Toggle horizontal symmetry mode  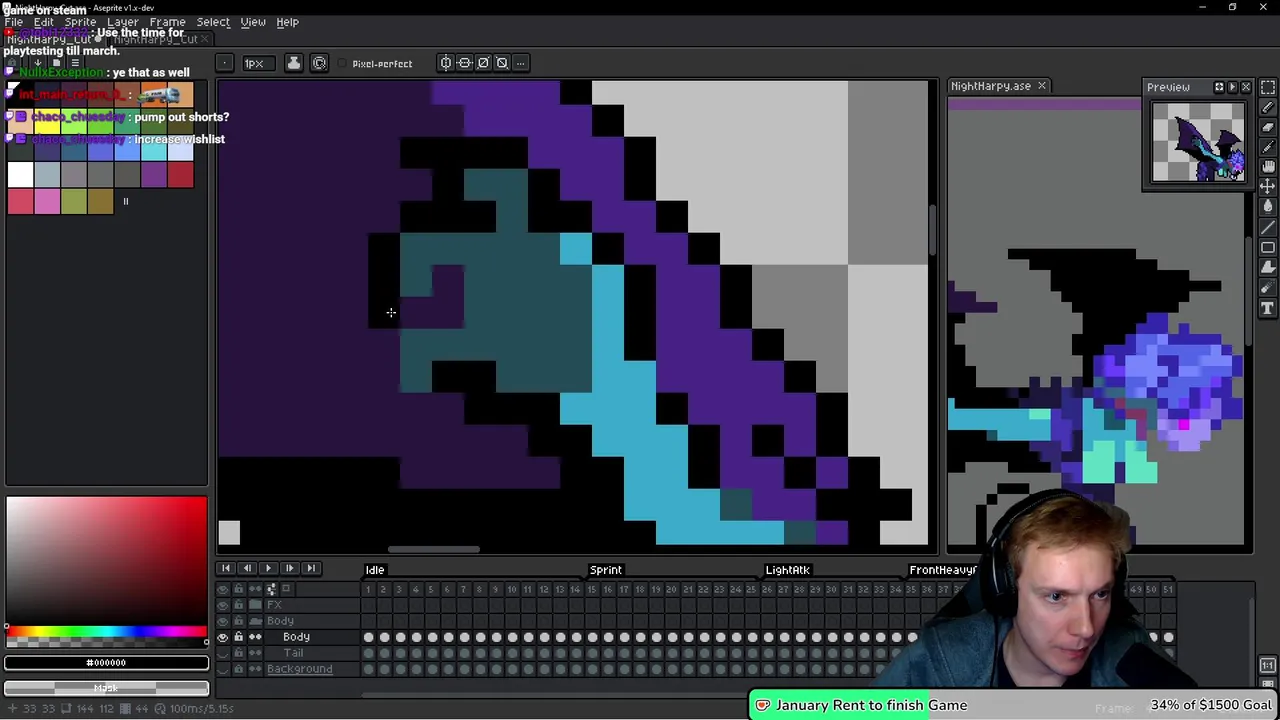[x=446, y=63]
